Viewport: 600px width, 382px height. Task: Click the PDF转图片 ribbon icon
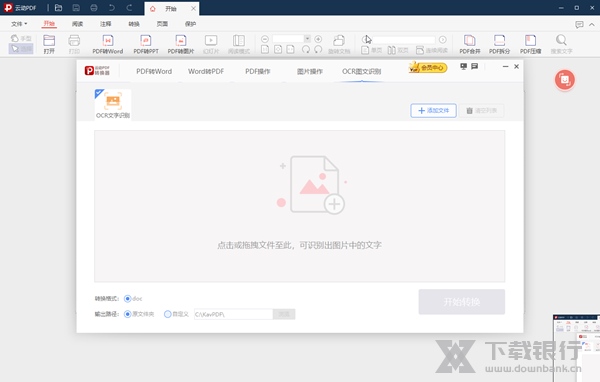pyautogui.click(x=181, y=44)
